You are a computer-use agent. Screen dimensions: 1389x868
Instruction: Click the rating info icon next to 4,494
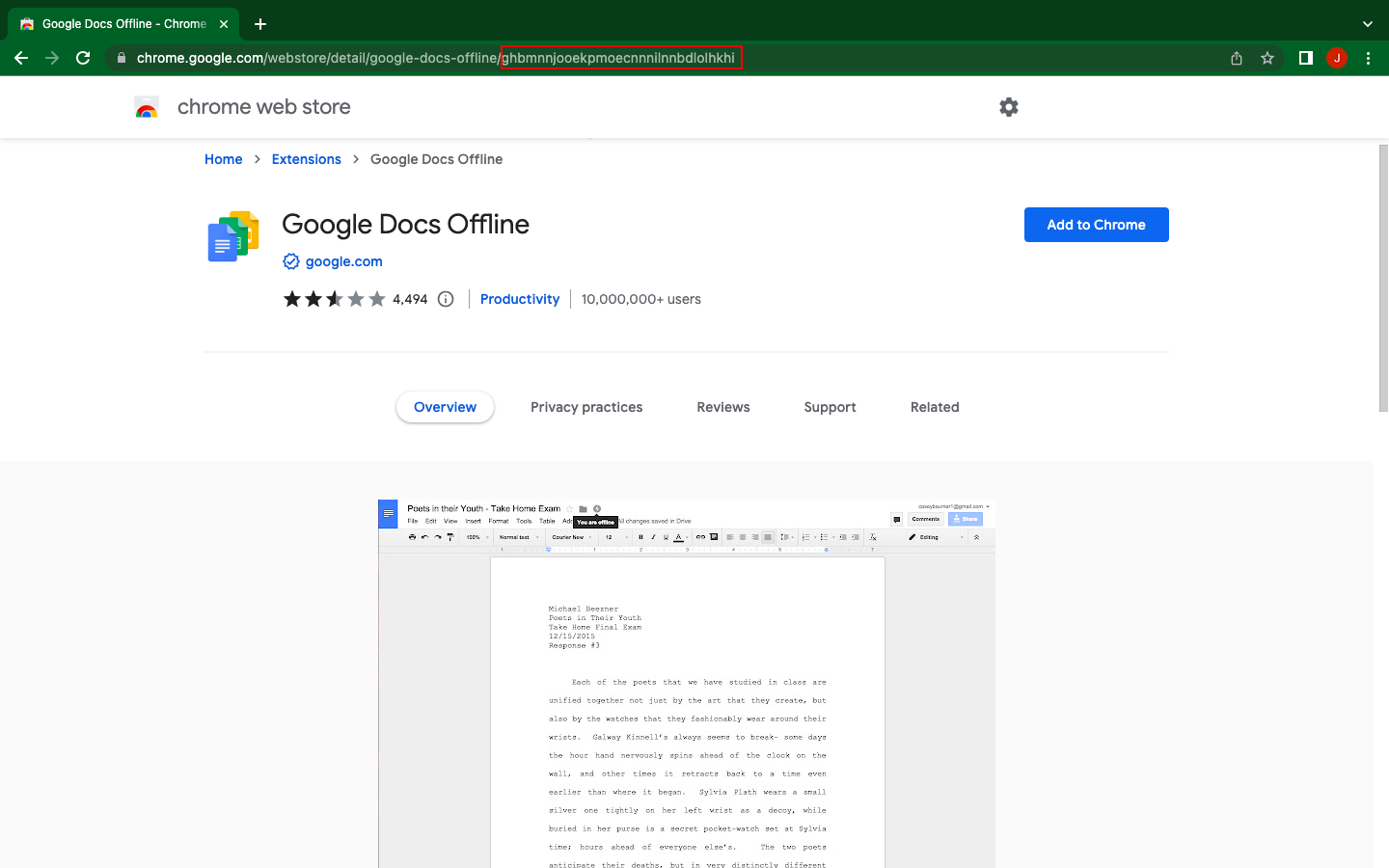coord(446,299)
